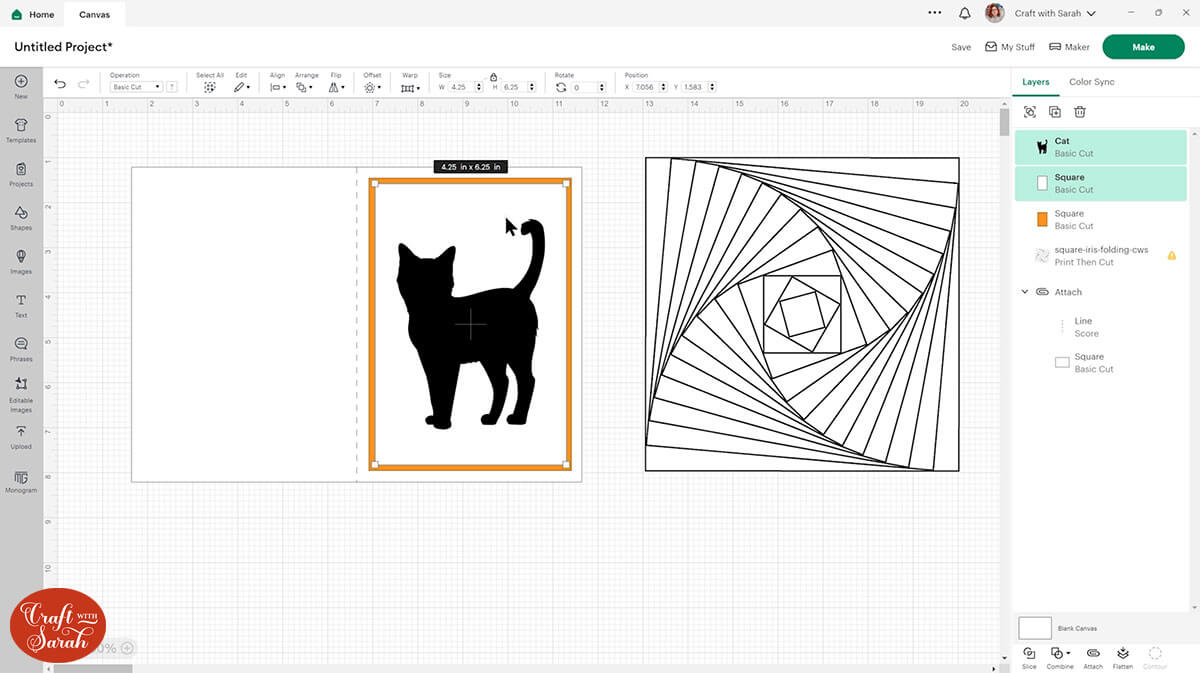Viewport: 1200px width, 673px height.
Task: Click the notifications bell icon
Action: pyautogui.click(x=964, y=14)
